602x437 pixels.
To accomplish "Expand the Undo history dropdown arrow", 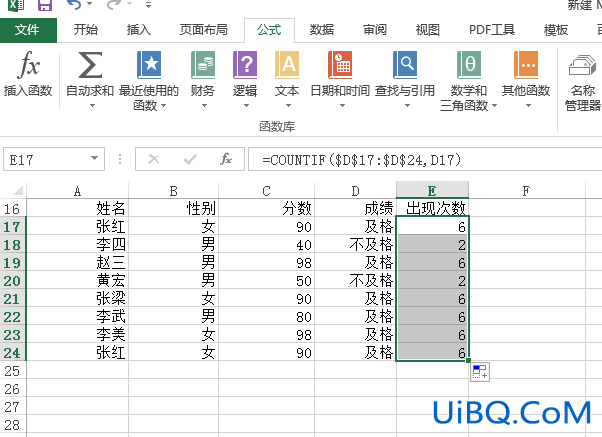I will (89, 4).
